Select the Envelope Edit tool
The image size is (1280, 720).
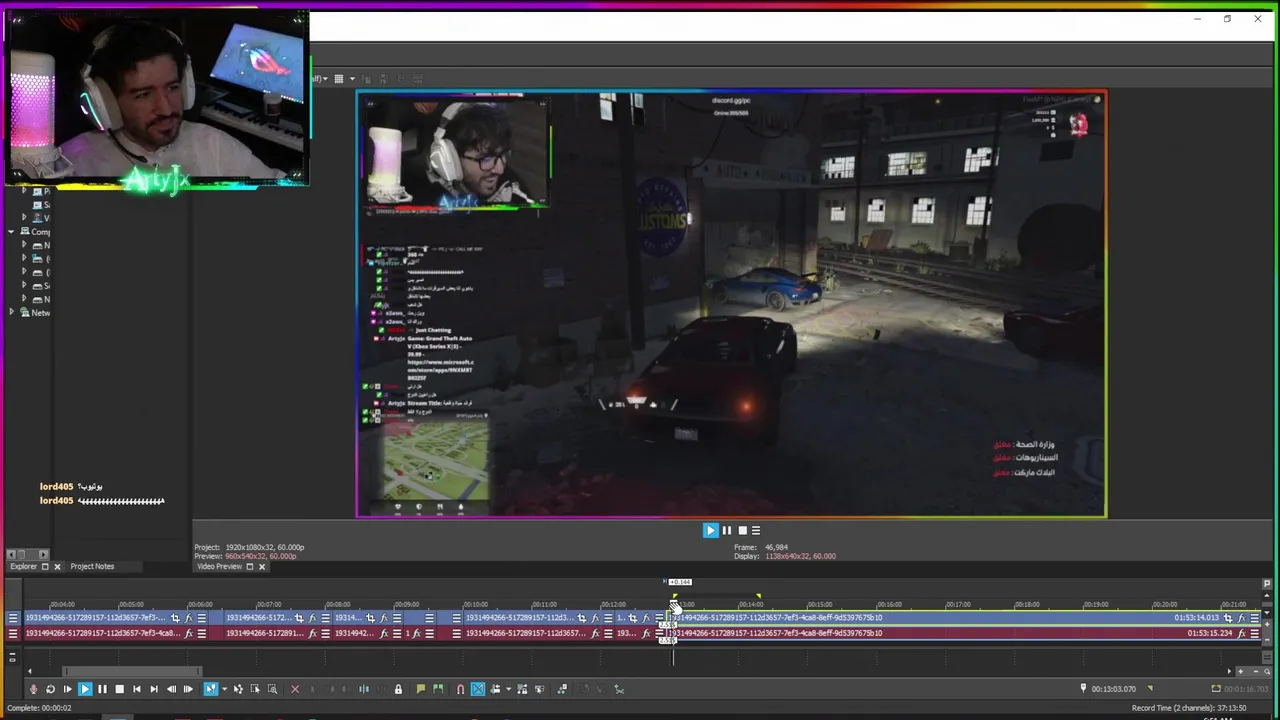point(238,689)
